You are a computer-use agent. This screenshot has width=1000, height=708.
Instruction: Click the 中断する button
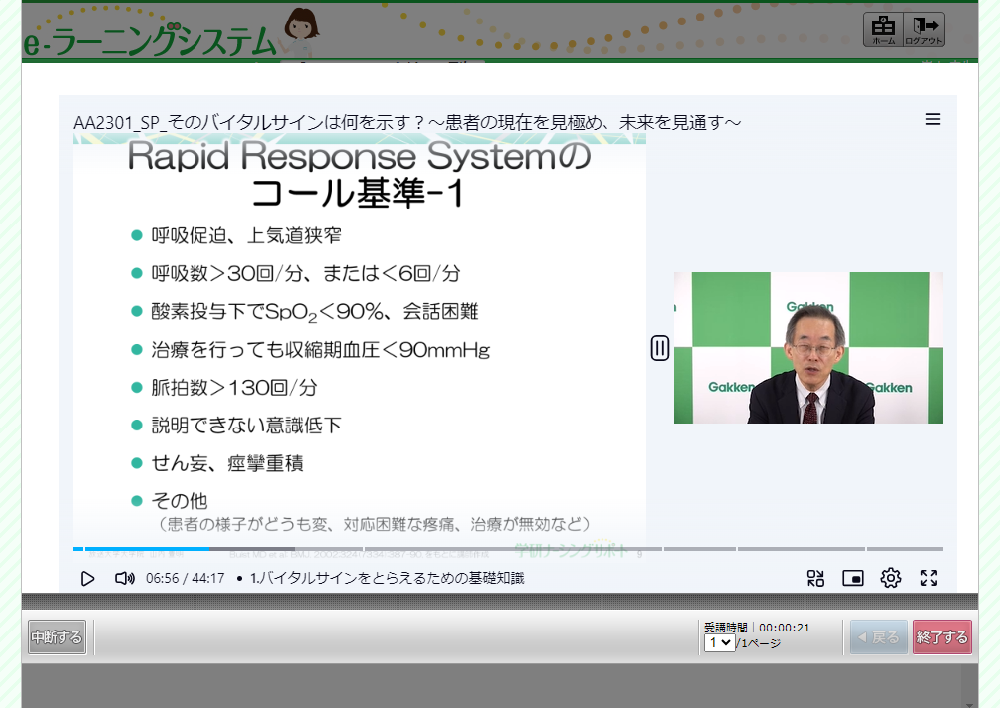tap(57, 637)
